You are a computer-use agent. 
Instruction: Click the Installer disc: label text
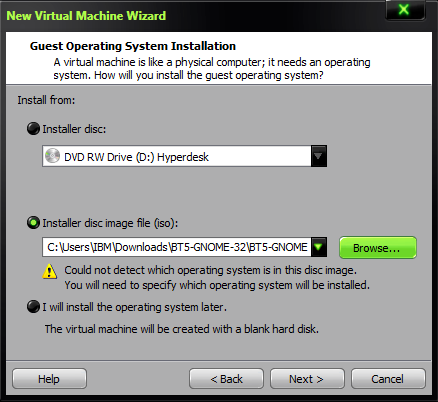74,129
